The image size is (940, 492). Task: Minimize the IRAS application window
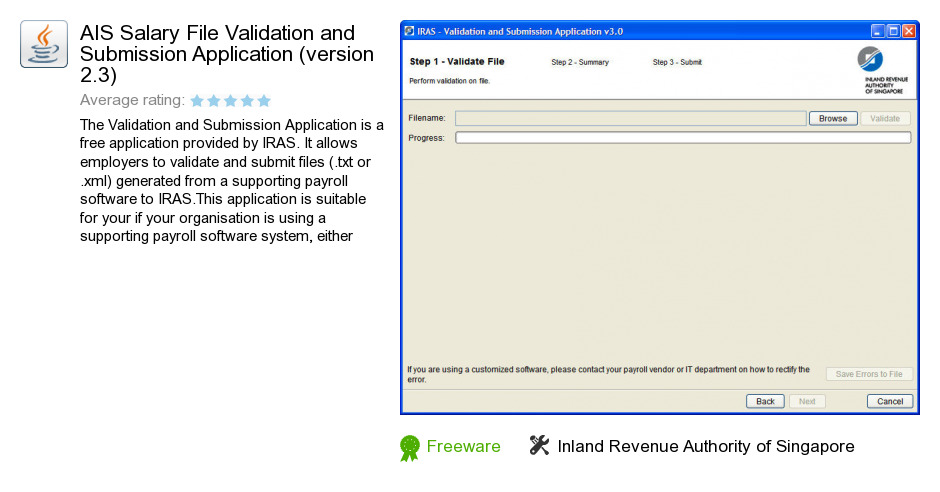click(x=878, y=31)
